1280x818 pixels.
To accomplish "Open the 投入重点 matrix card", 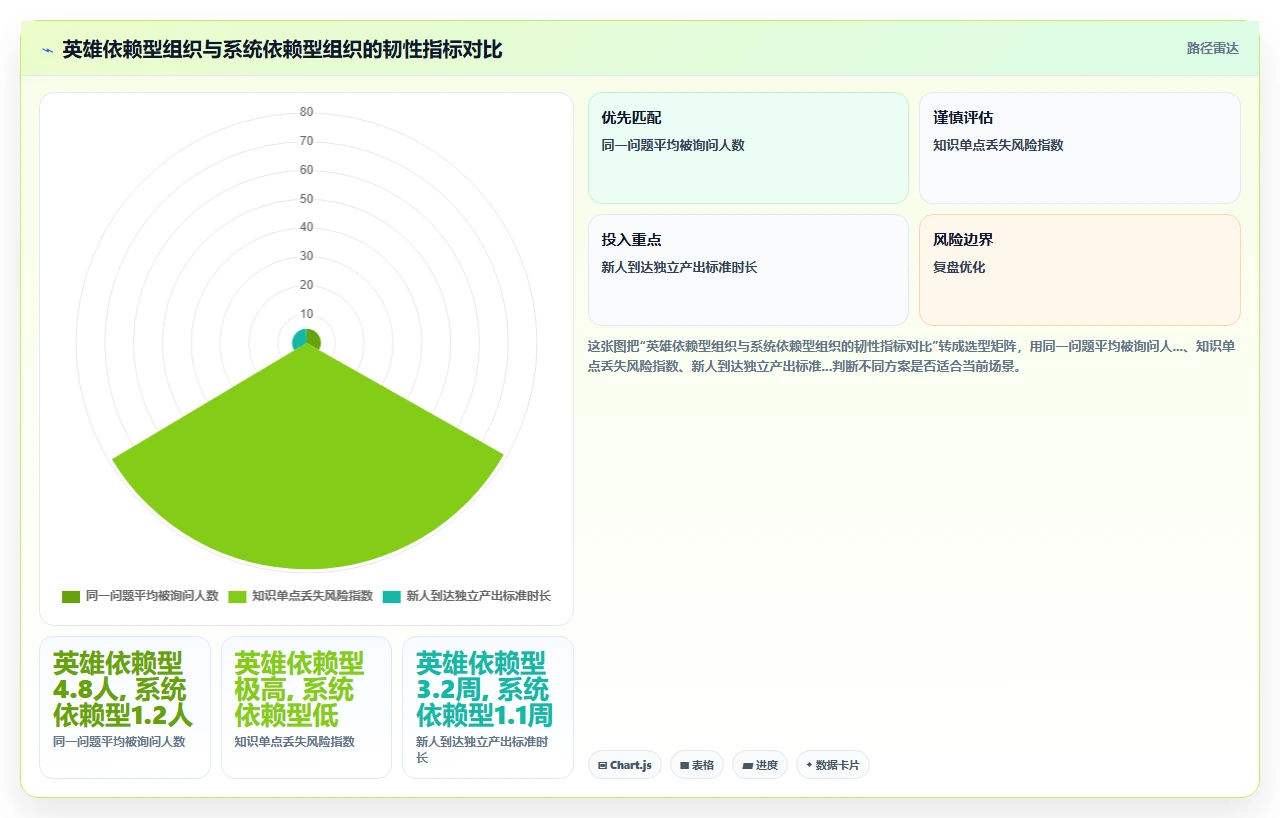I will 748,270.
